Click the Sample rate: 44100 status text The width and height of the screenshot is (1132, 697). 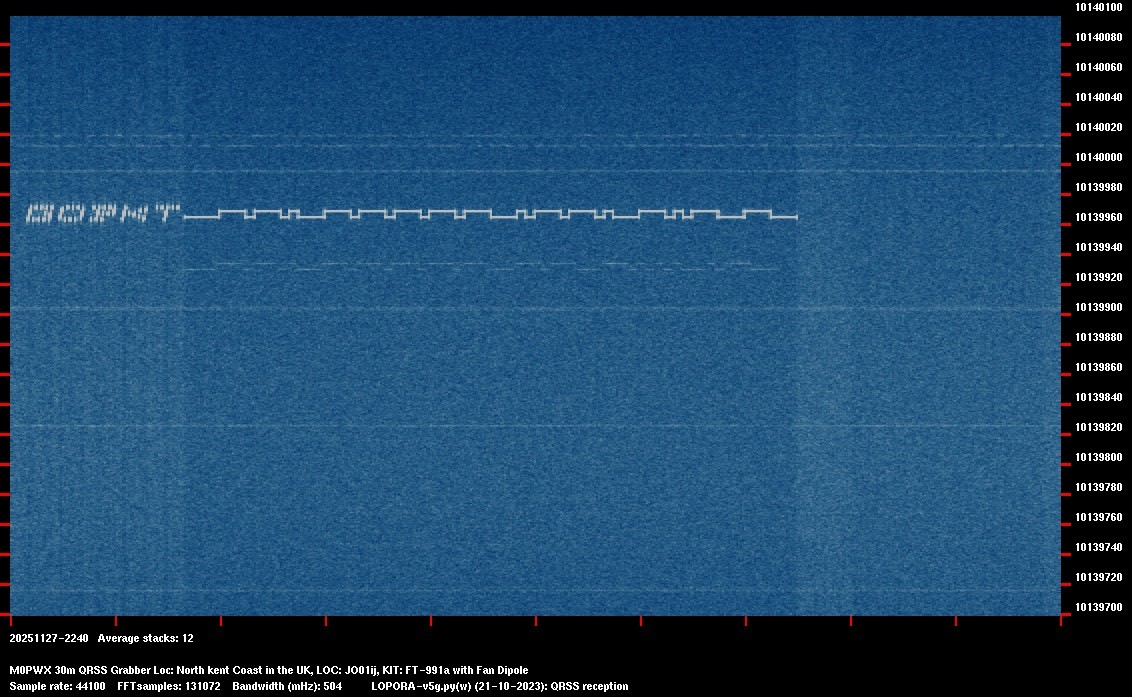click(55, 686)
